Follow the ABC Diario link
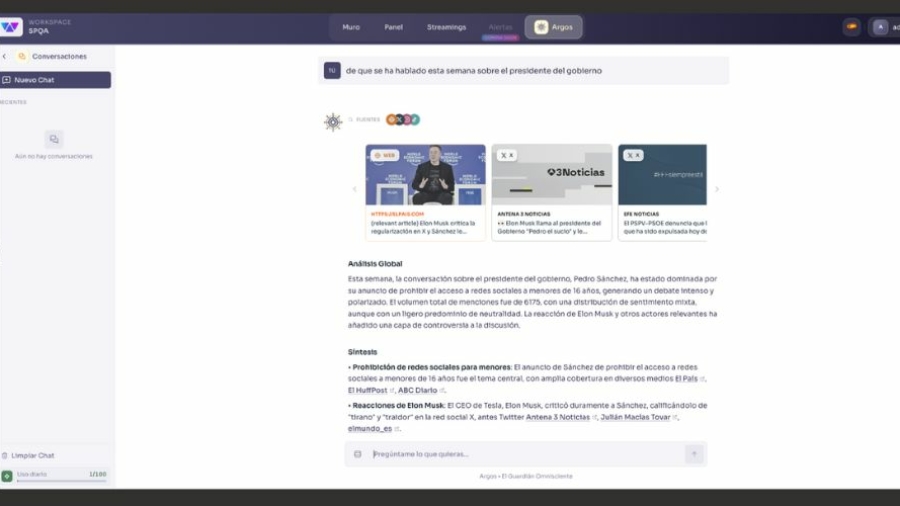 coord(418,390)
